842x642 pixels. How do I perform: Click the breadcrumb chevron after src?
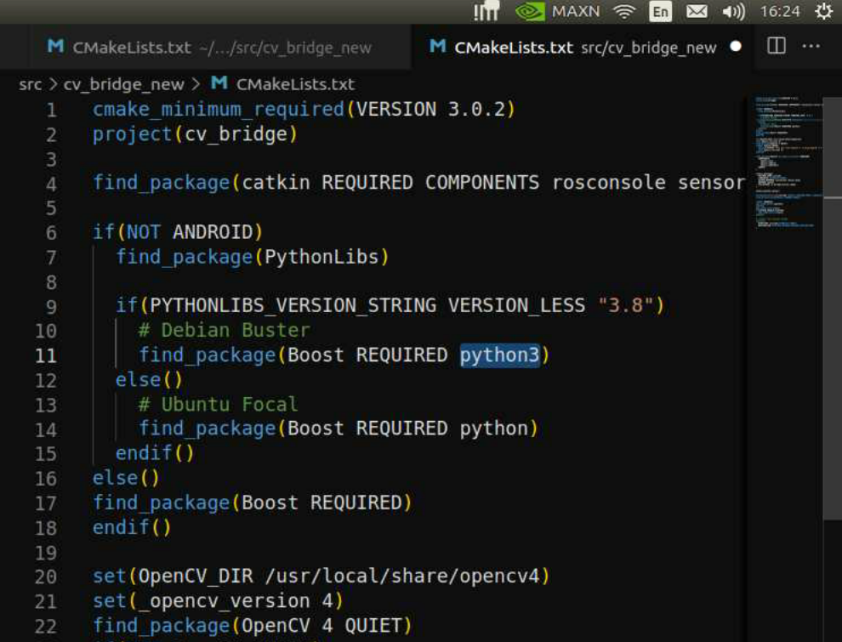[53, 84]
